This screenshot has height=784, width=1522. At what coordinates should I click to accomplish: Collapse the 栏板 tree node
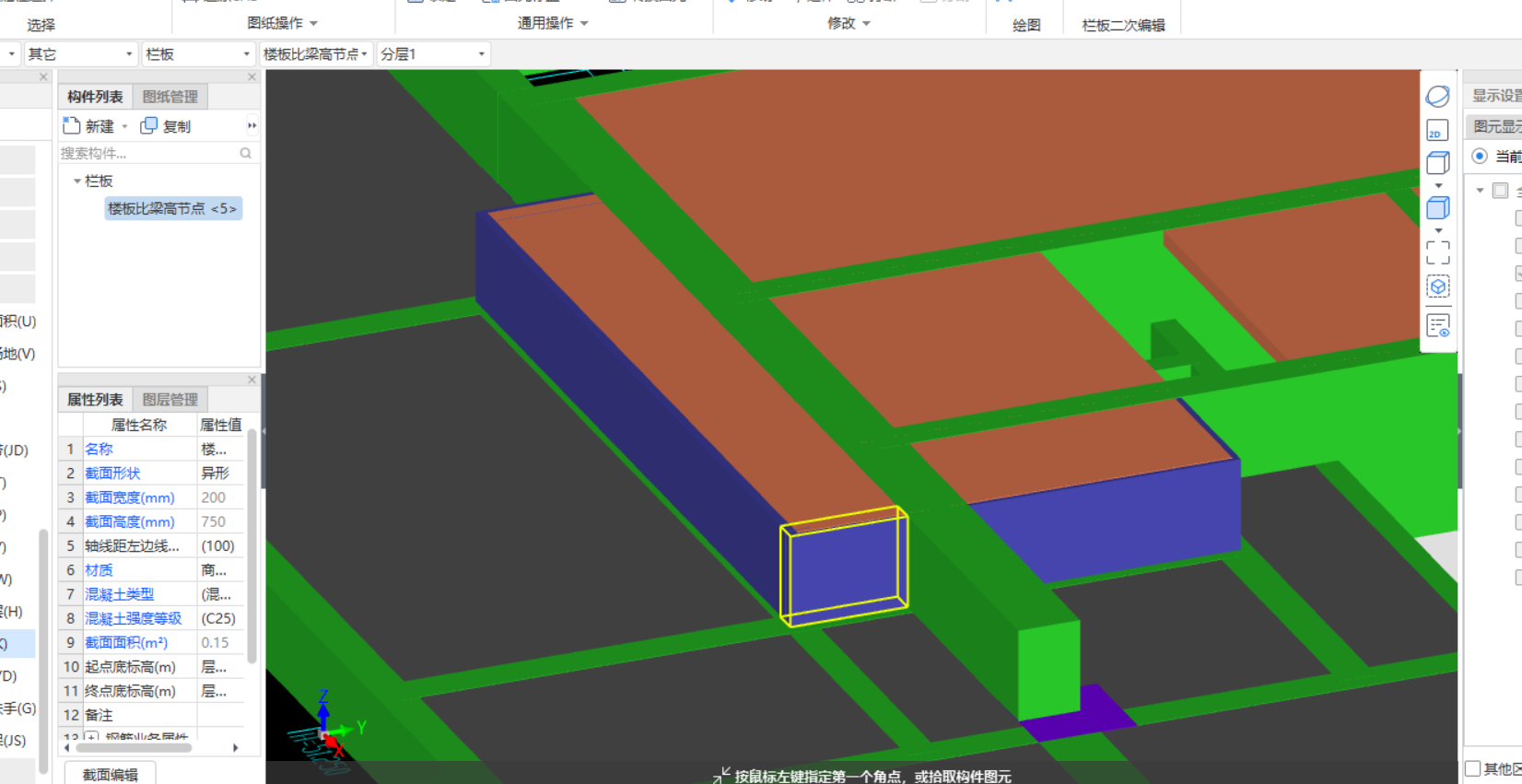(77, 181)
